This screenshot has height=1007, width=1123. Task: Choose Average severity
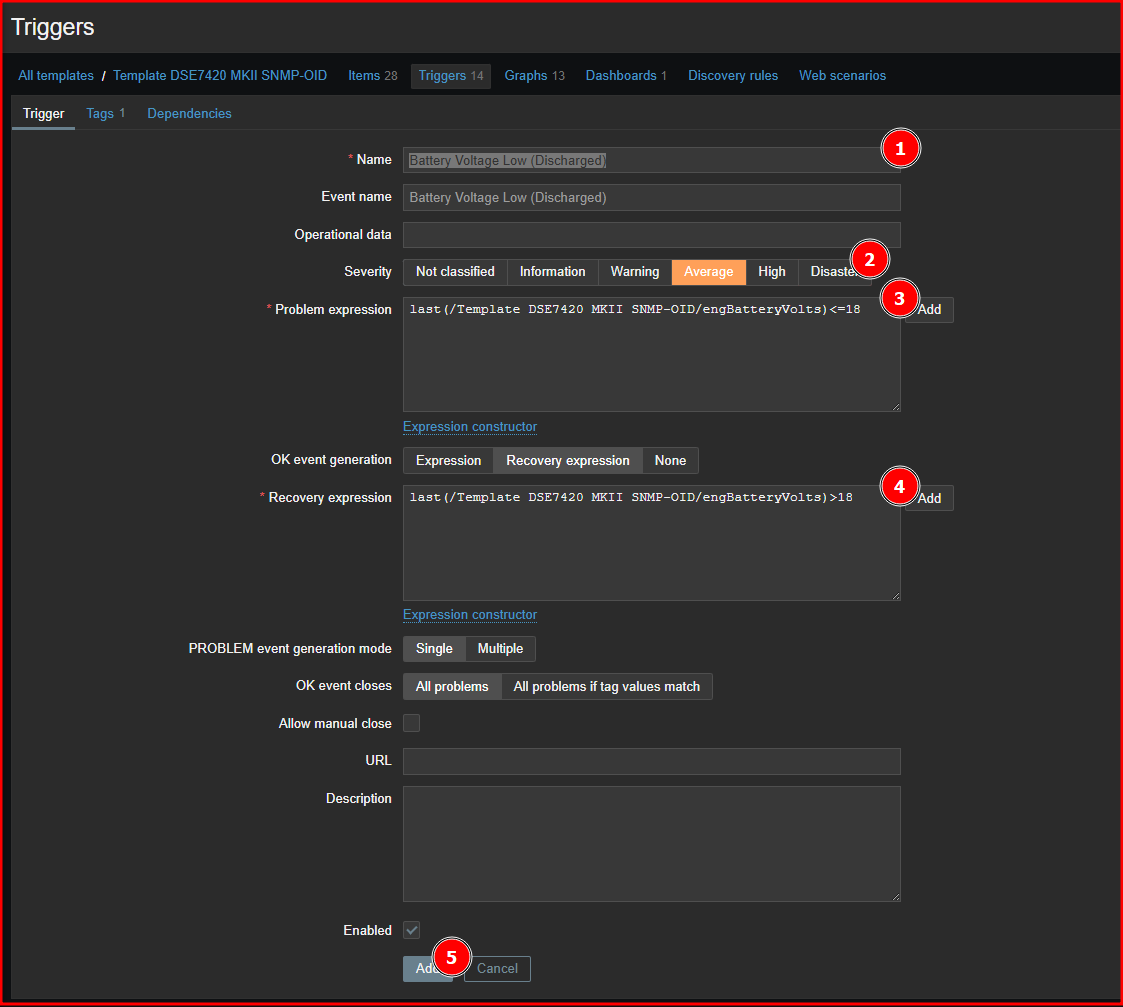pos(708,271)
